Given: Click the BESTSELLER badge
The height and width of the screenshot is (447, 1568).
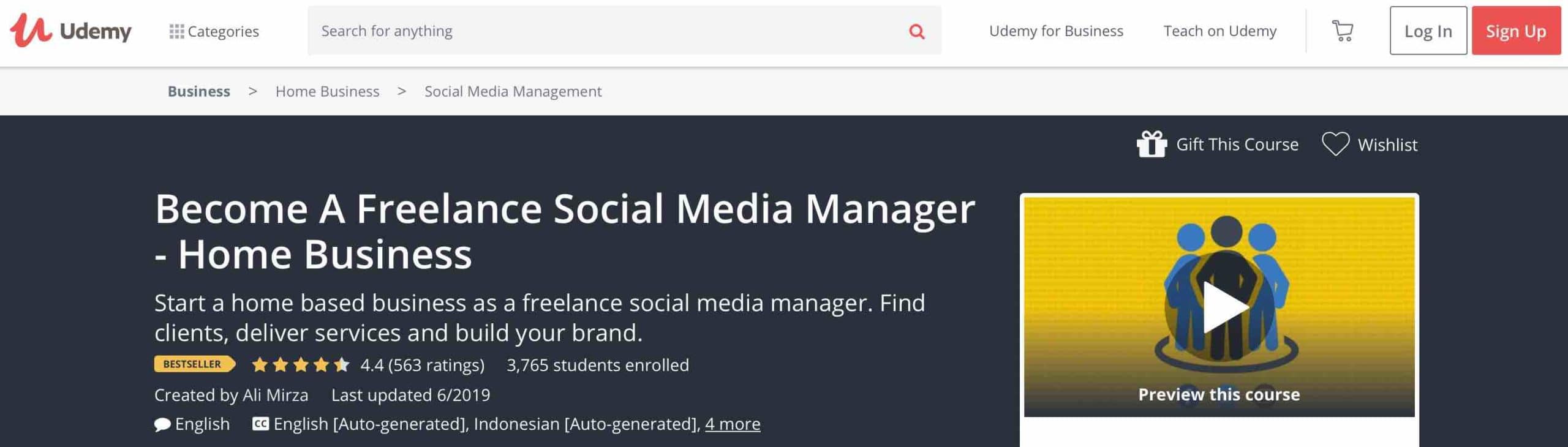Looking at the screenshot, I should (x=194, y=364).
